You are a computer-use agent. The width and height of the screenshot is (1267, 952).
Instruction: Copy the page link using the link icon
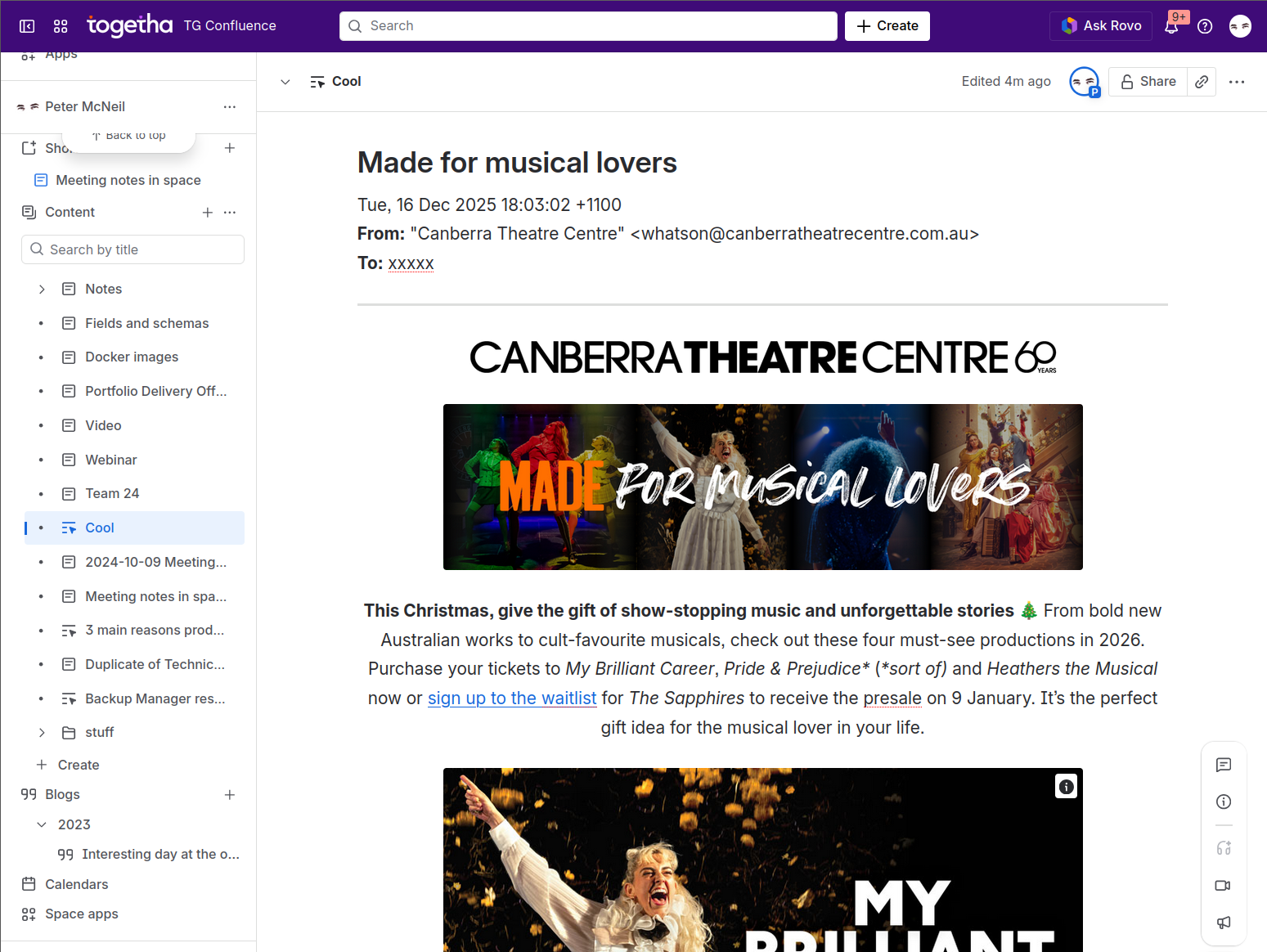[1201, 82]
